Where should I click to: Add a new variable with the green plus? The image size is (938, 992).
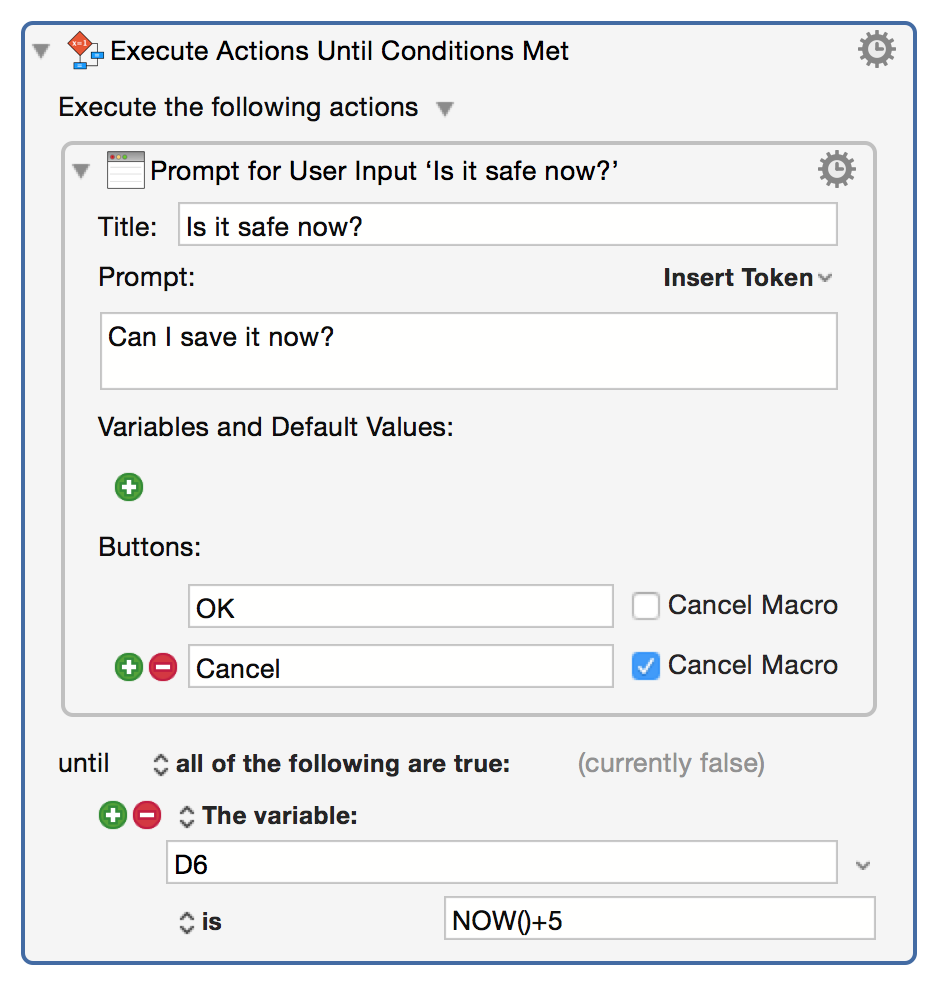pos(129,487)
